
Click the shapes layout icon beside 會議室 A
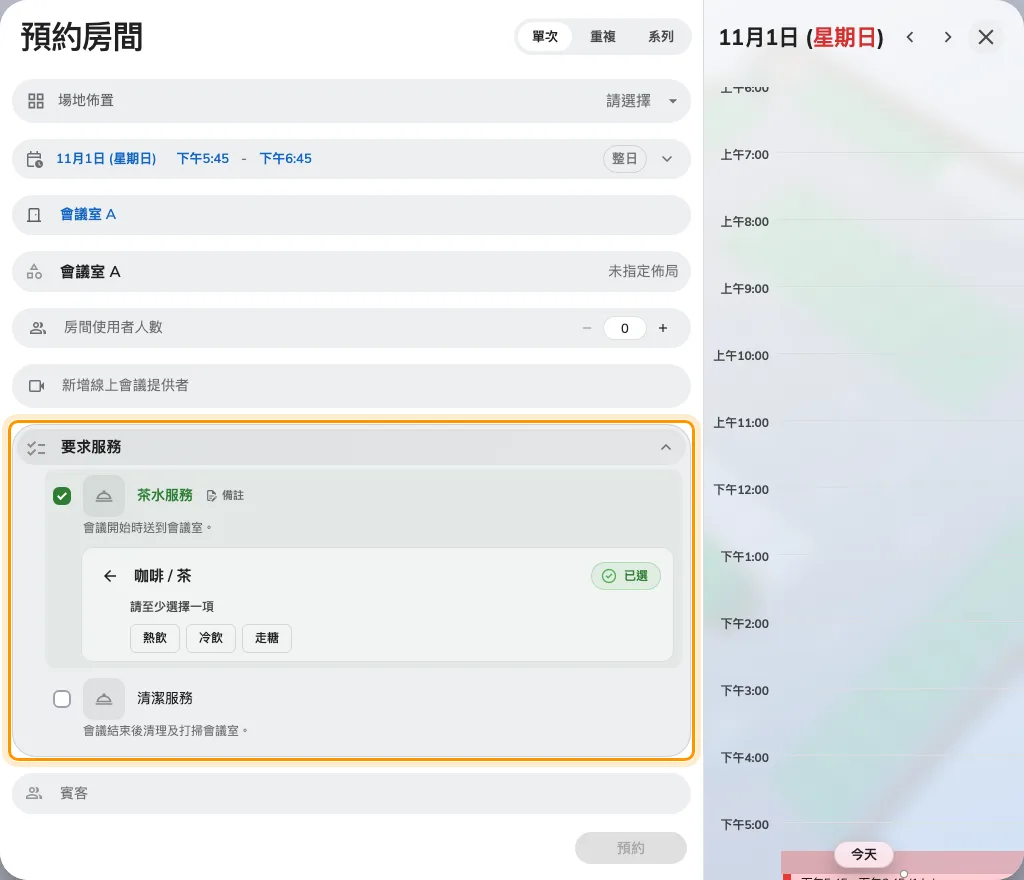pos(34,272)
